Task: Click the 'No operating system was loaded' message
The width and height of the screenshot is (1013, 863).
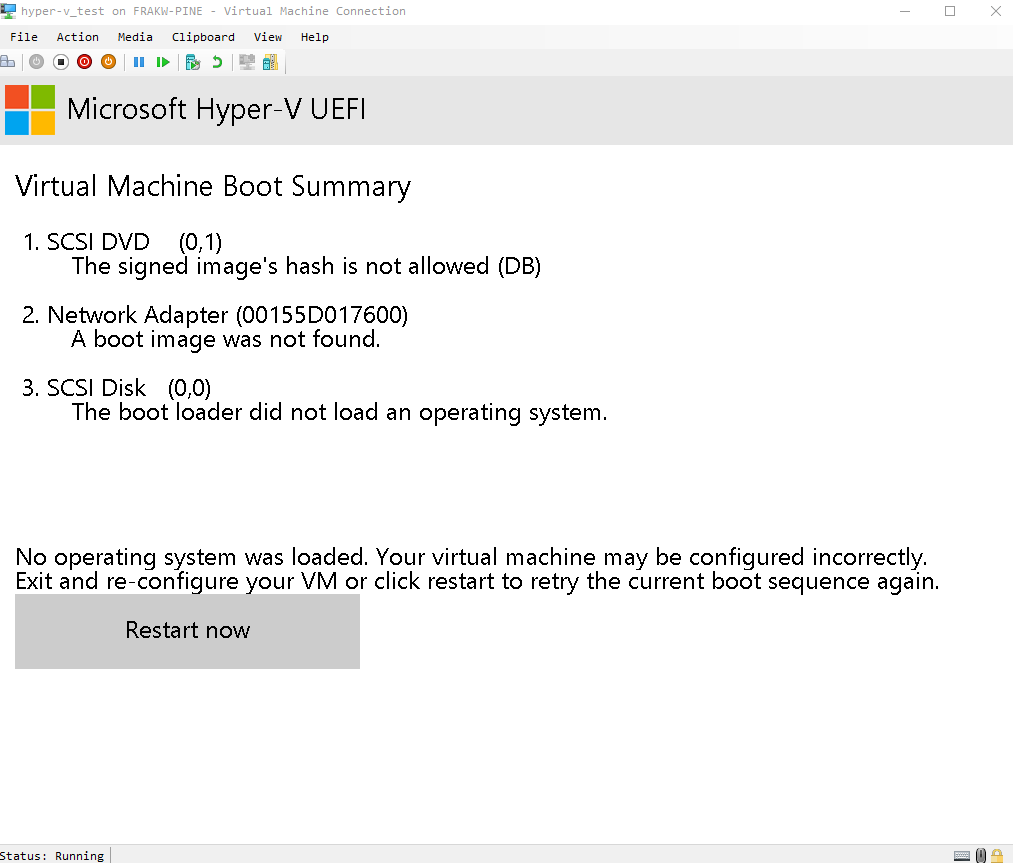Action: coord(471,557)
